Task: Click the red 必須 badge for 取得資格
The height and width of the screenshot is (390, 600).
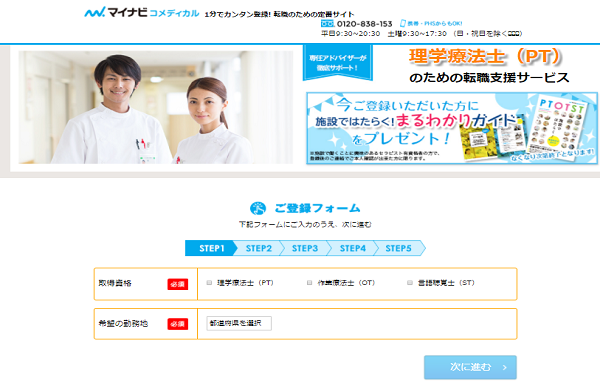Action: tap(178, 284)
